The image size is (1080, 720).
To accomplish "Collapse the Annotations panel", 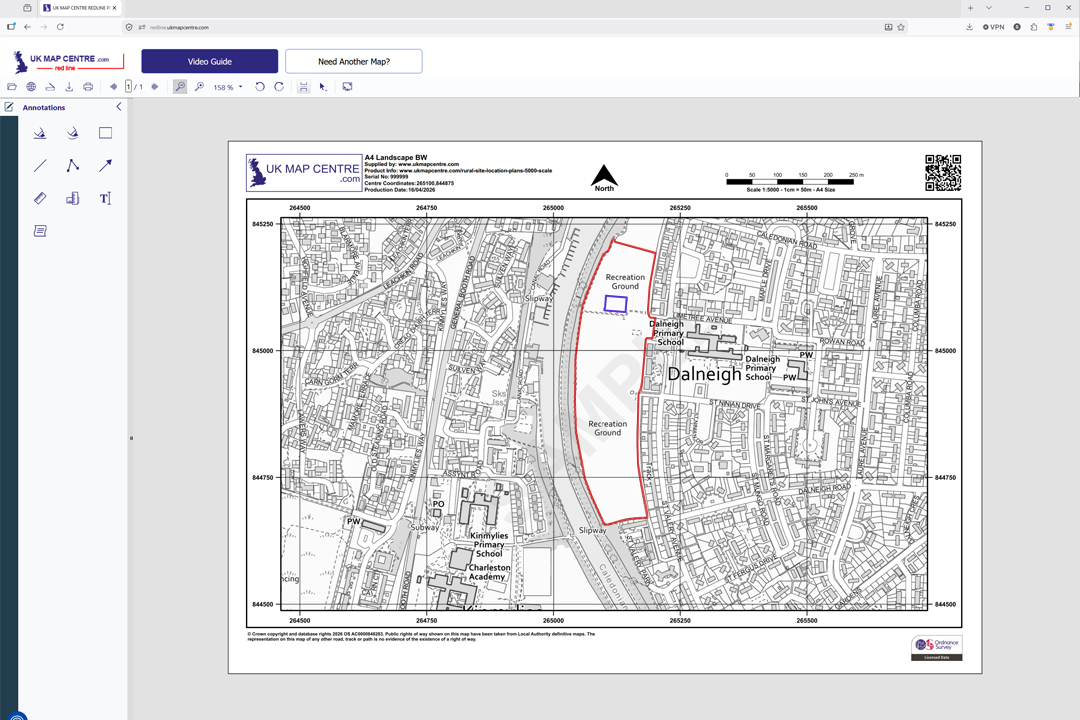I will coord(119,106).
